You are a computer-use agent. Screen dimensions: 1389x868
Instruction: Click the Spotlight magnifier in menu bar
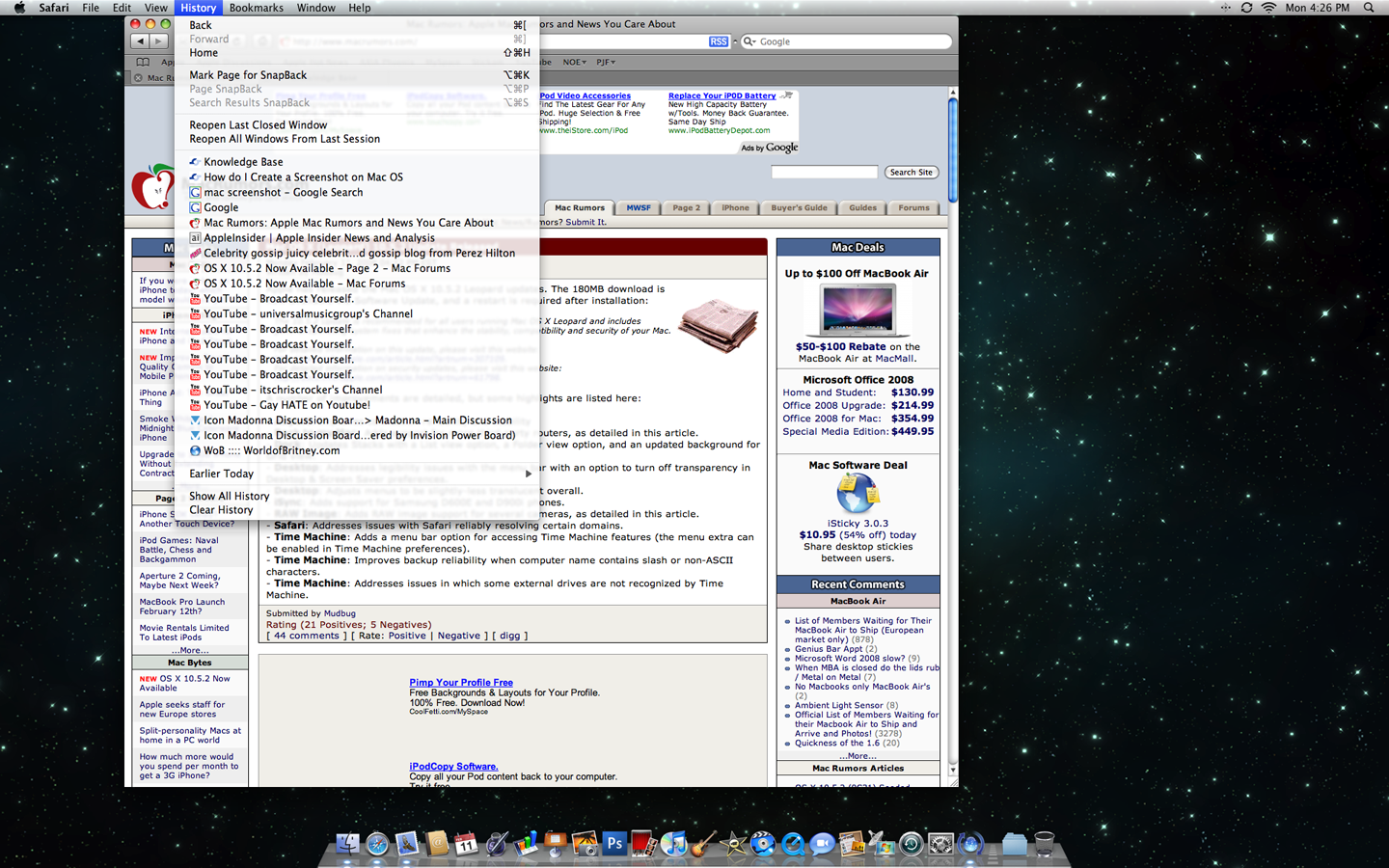click(1369, 8)
